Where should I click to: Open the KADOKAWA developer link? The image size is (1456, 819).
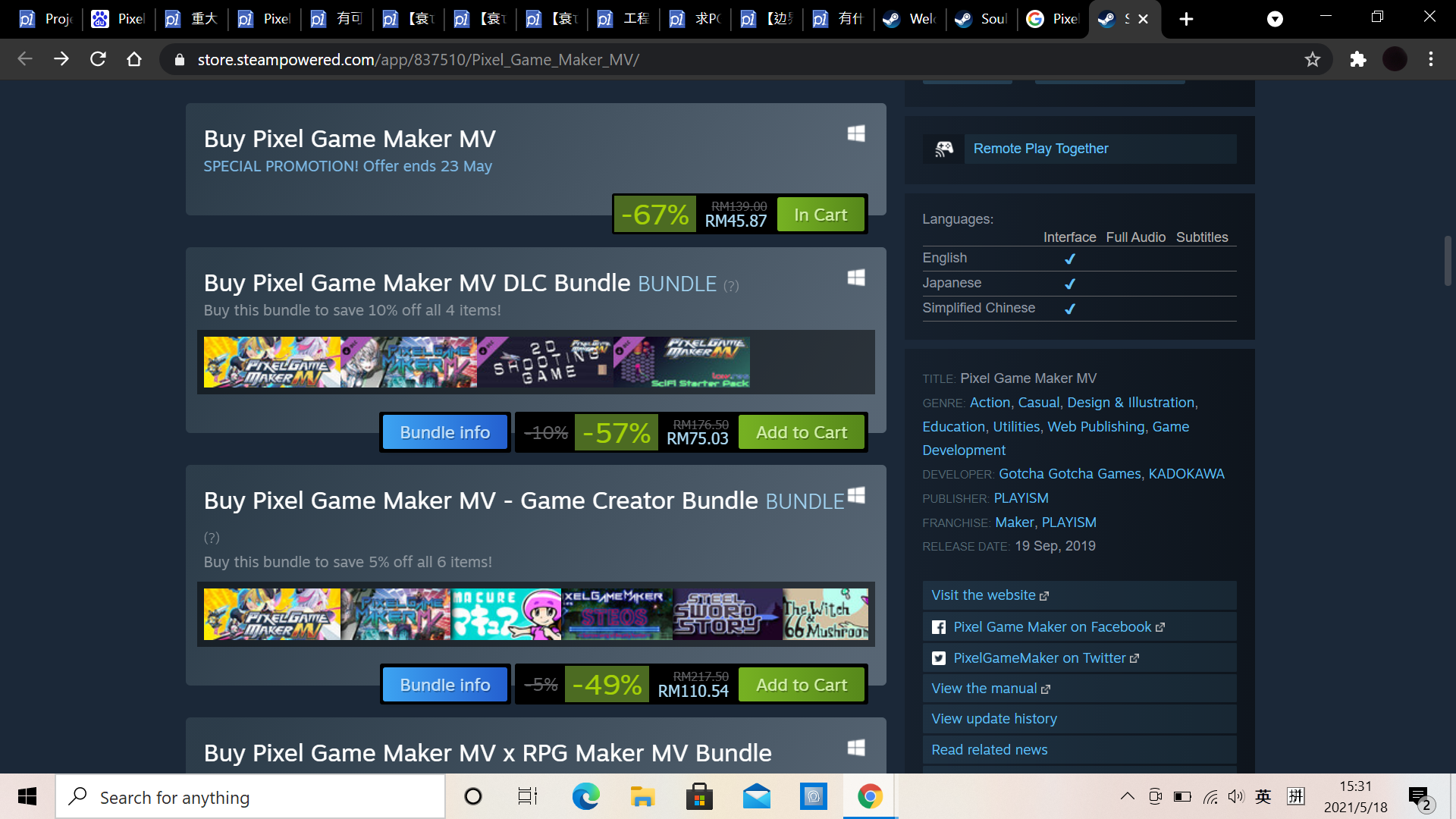[x=1186, y=474]
